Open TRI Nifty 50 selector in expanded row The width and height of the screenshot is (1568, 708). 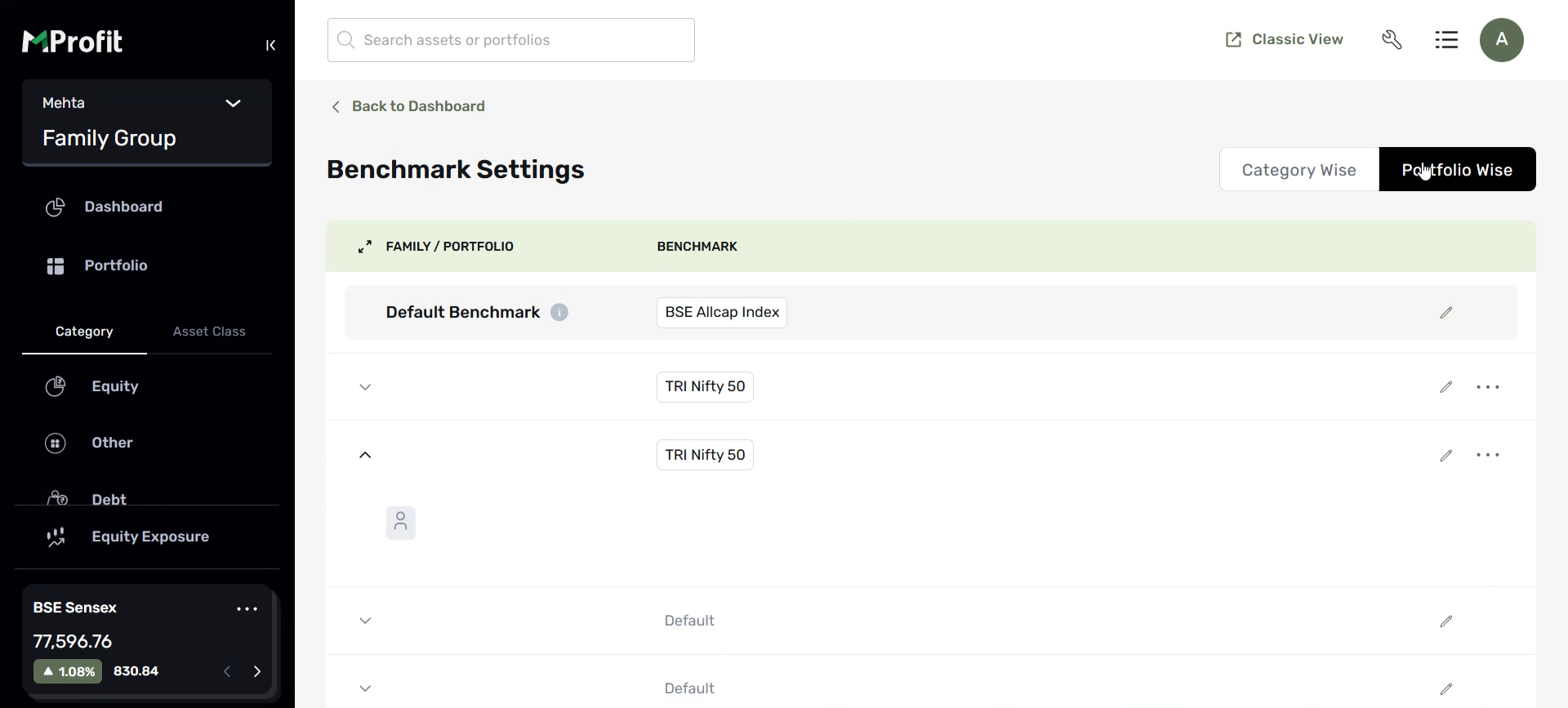tap(705, 455)
